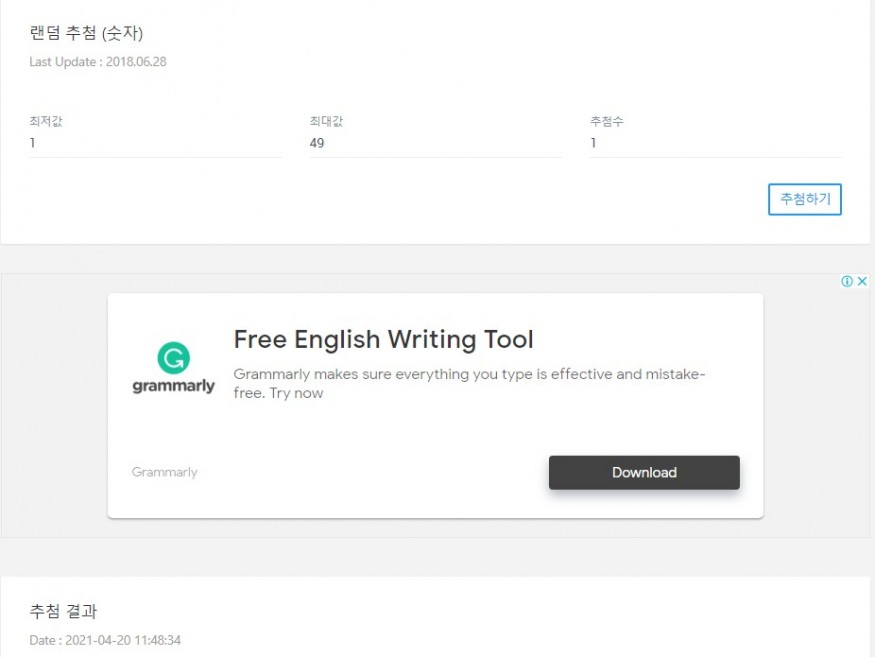Click the 추첨수 label
The image size is (875, 657).
606,121
